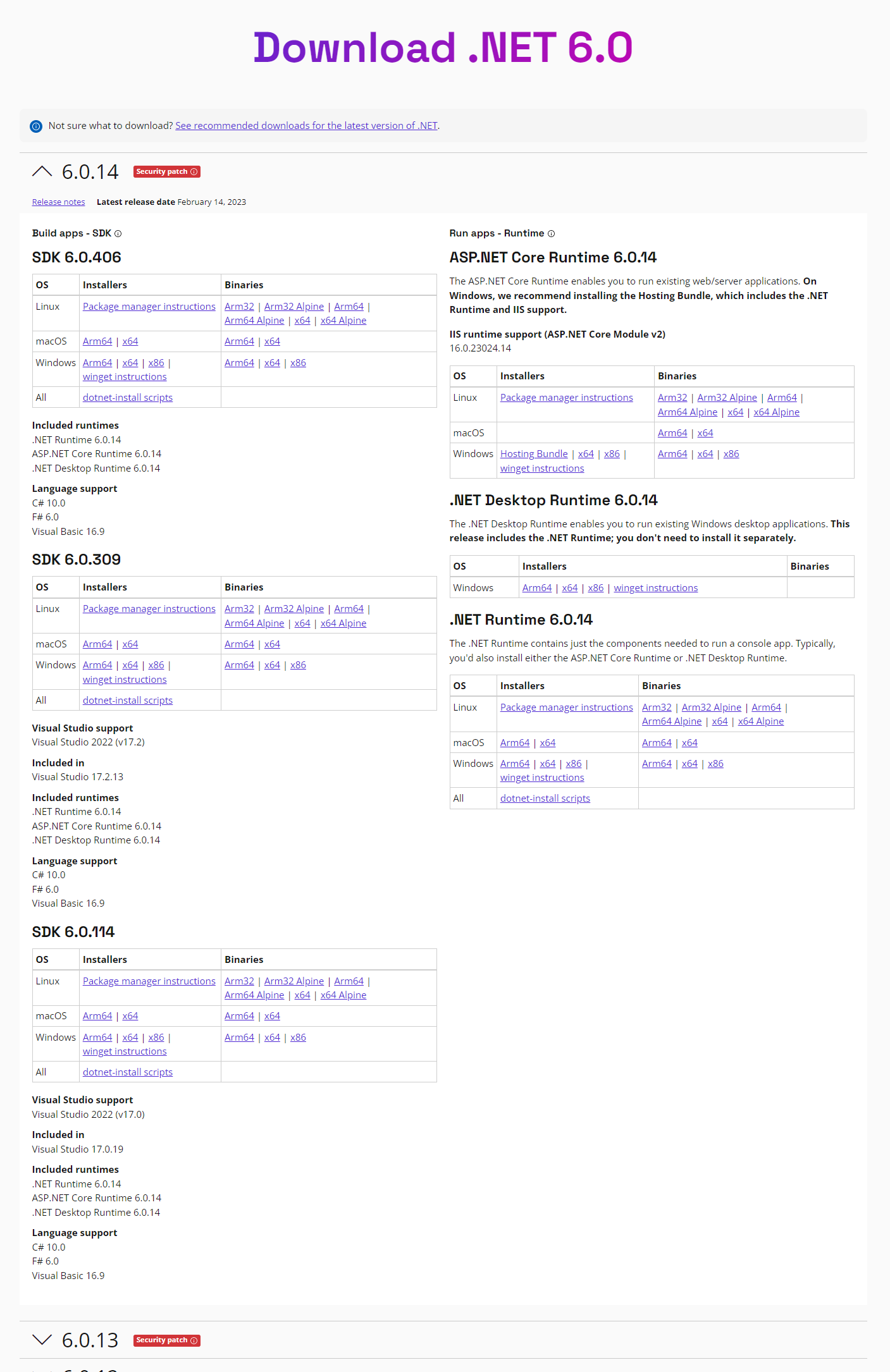Image resolution: width=890 pixels, height=1372 pixels.
Task: Open SDK 6.0.114 winget instructions
Action: 125,1051
